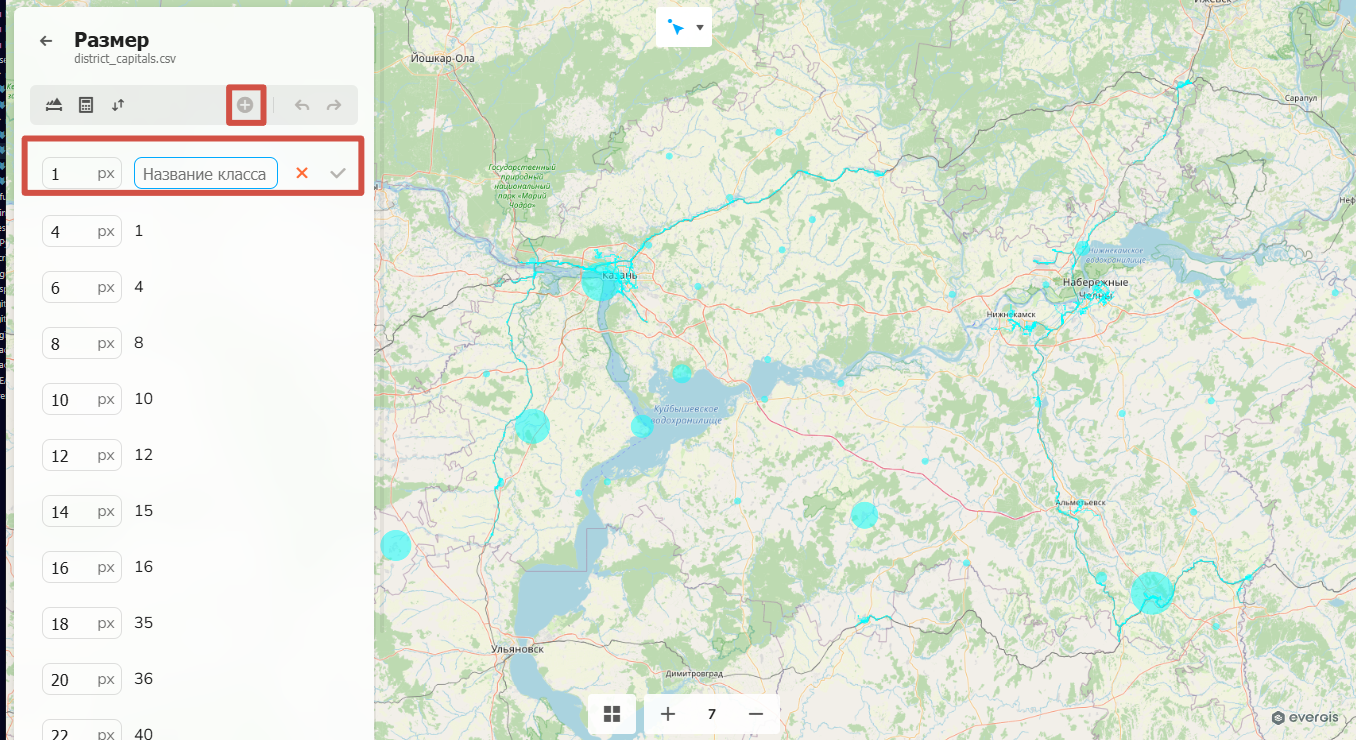Click the Димитровград label on map

coord(693,674)
